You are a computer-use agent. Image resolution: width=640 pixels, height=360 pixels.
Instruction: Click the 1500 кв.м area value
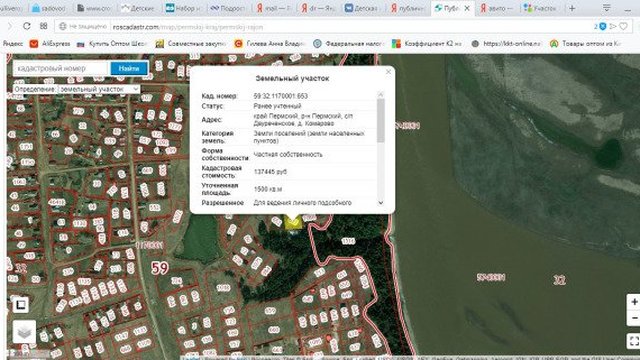click(268, 189)
